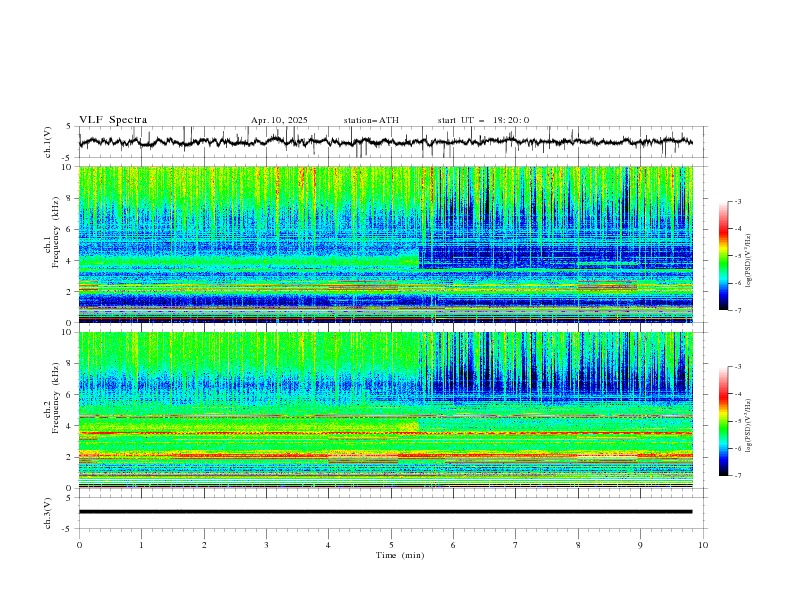Image resolution: width=792 pixels, height=612 pixels.
Task: Click the "VLF Spectra" title text
Action: coord(113,120)
